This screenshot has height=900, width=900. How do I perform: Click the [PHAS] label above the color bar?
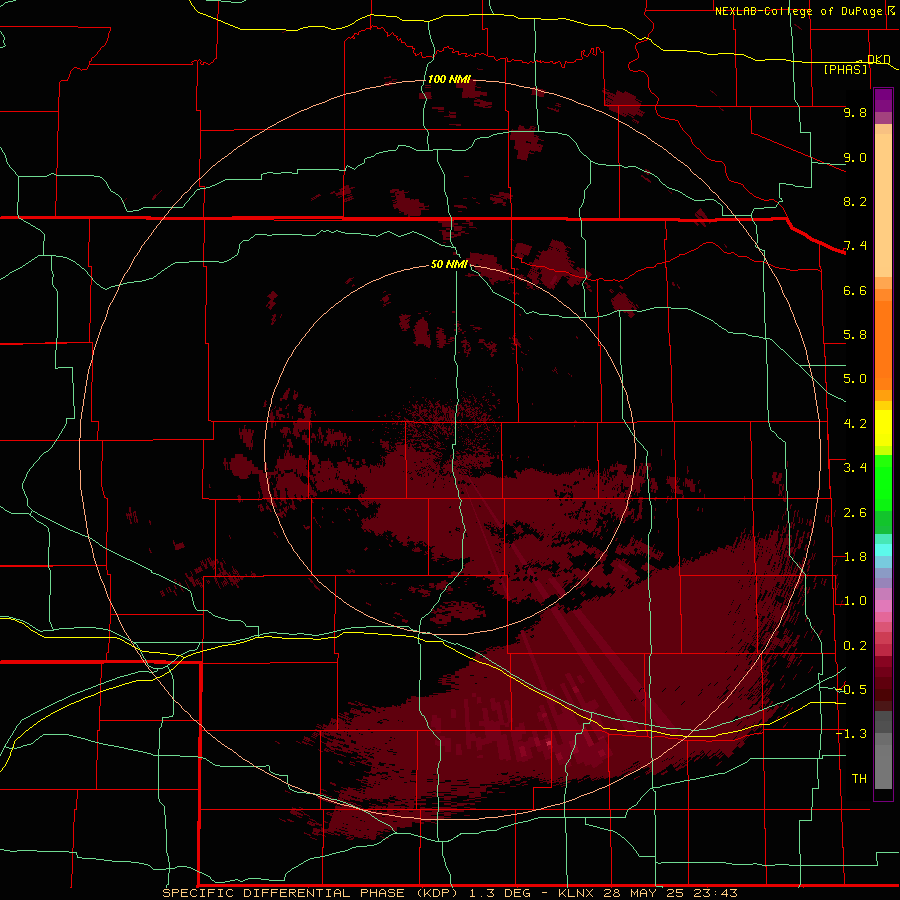click(x=845, y=70)
